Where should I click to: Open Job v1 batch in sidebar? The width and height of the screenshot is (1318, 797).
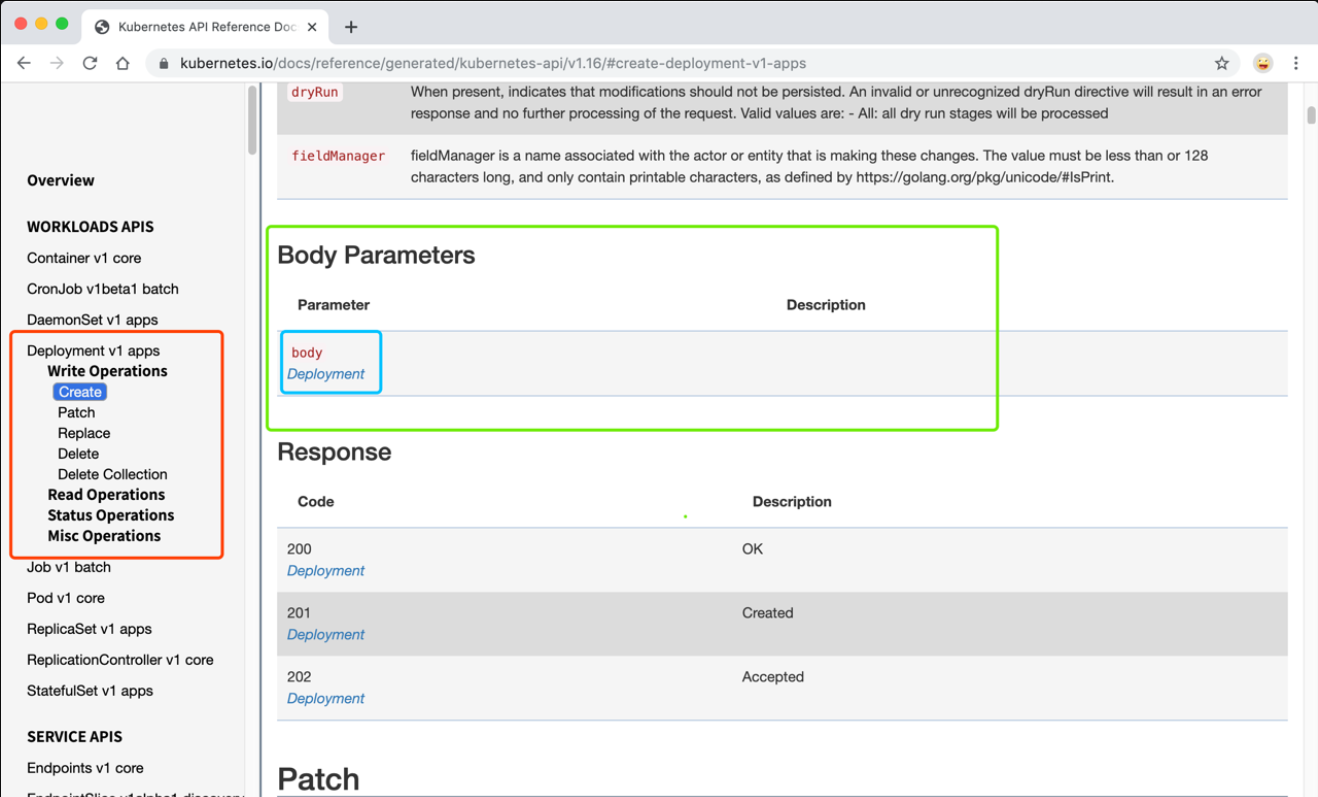(x=69, y=567)
